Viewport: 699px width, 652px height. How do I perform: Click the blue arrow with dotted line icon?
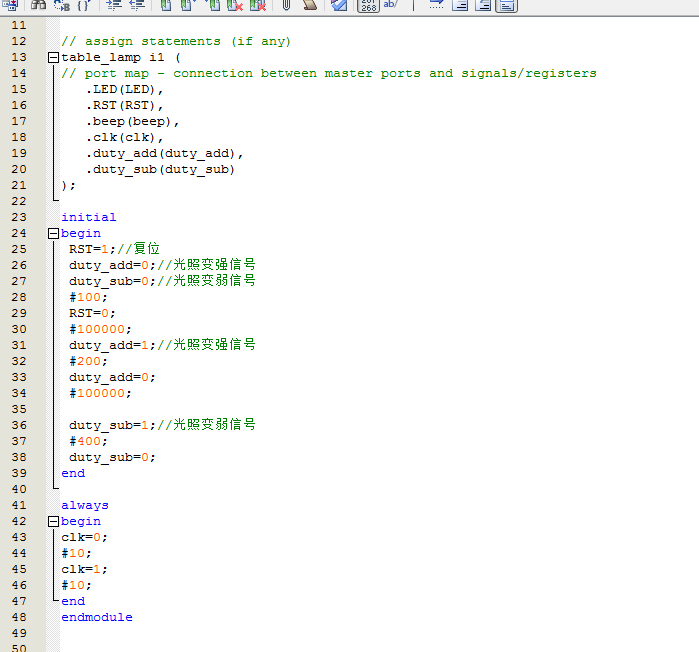click(x=436, y=4)
